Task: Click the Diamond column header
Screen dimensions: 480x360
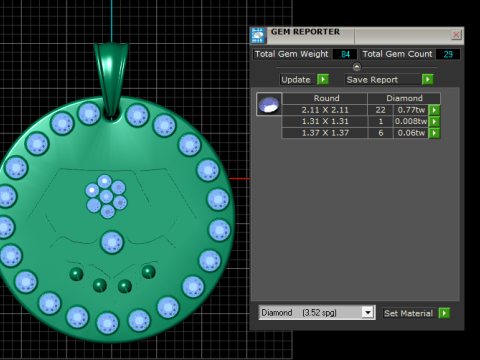Action: pyautogui.click(x=404, y=98)
